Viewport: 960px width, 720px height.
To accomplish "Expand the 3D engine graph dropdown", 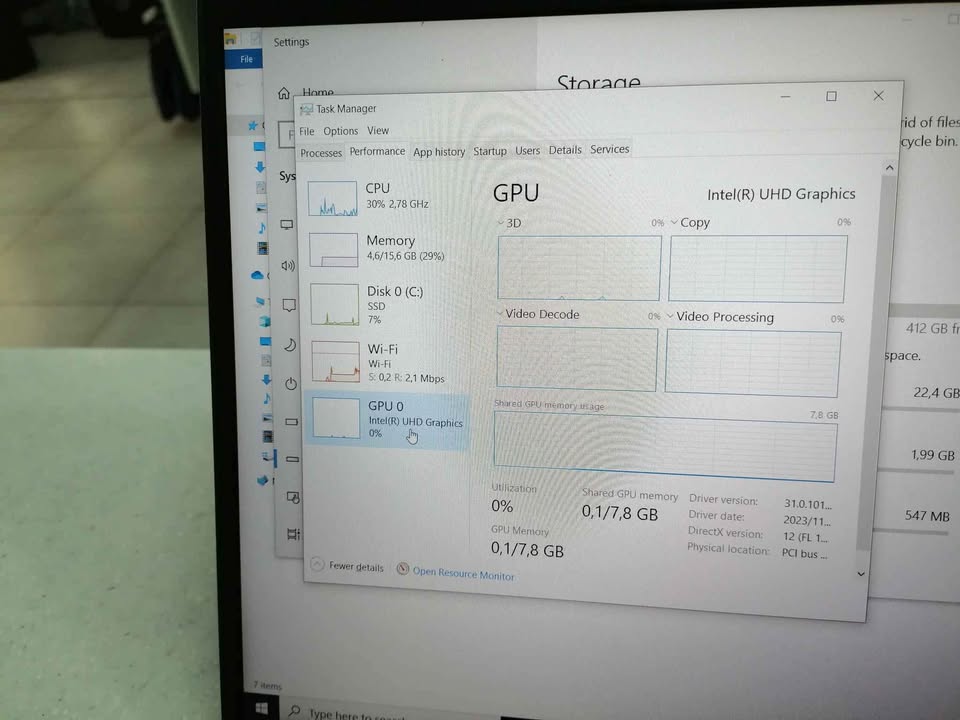I will (502, 223).
